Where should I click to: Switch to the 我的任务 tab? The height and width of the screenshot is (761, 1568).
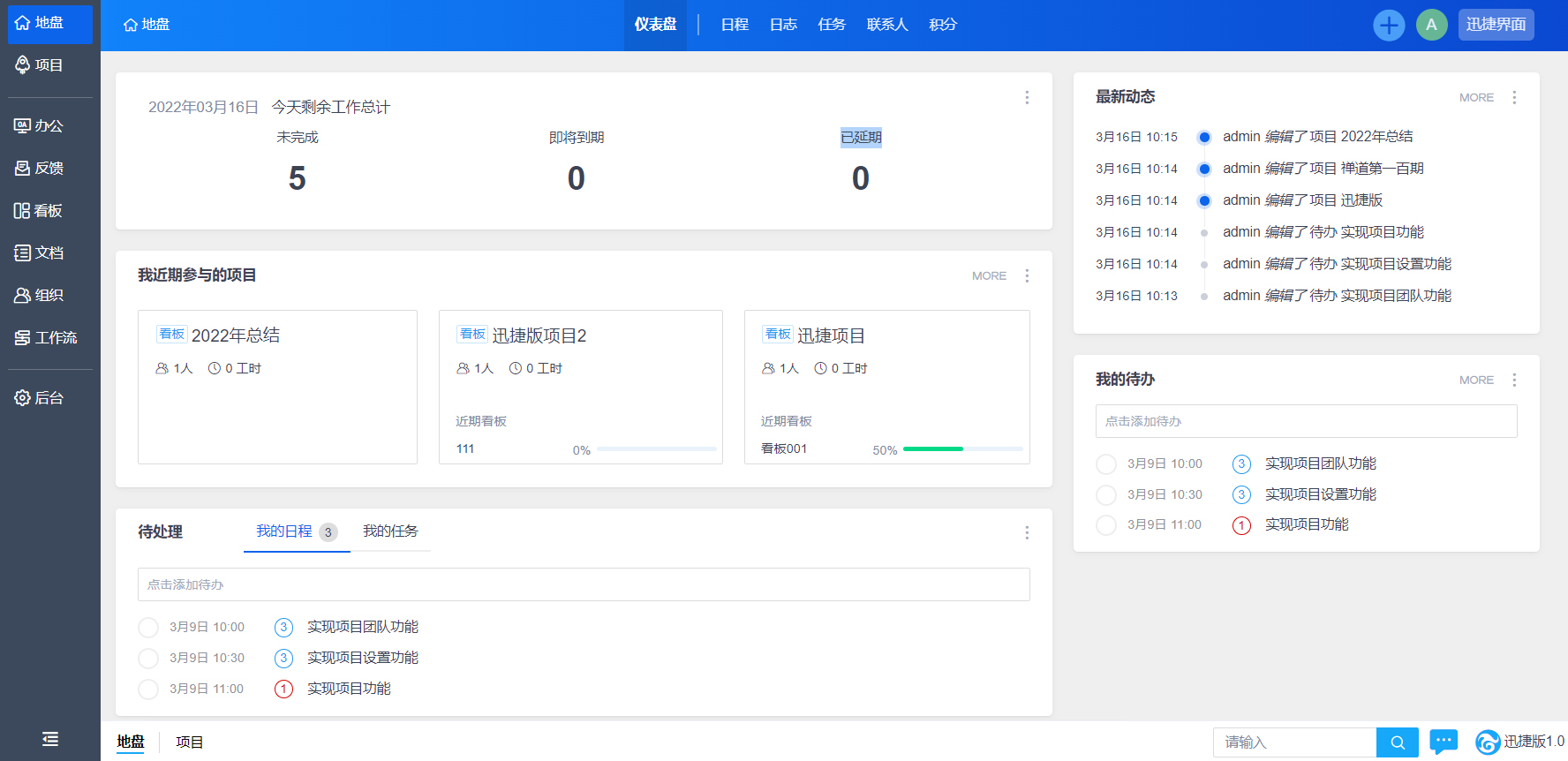point(390,531)
